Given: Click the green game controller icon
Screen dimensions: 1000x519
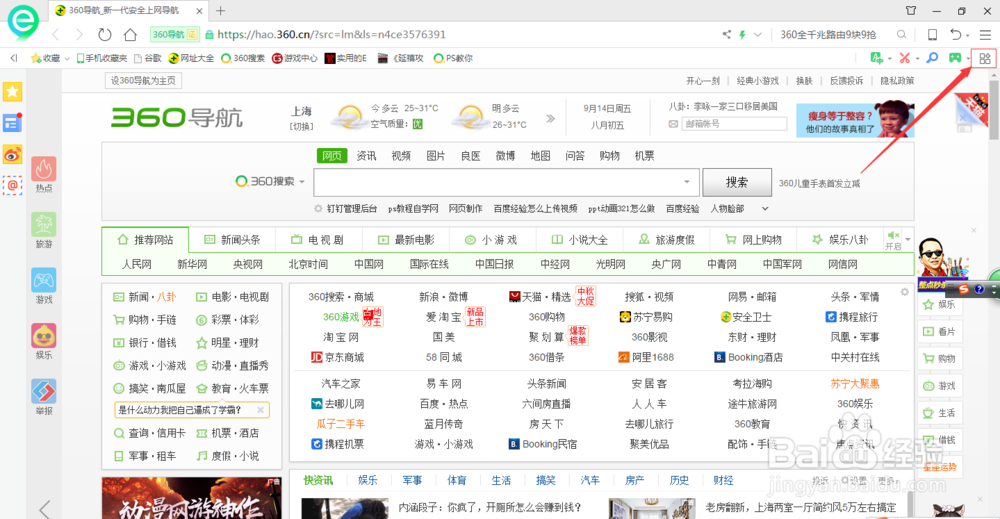Looking at the screenshot, I should pyautogui.click(x=955, y=58).
